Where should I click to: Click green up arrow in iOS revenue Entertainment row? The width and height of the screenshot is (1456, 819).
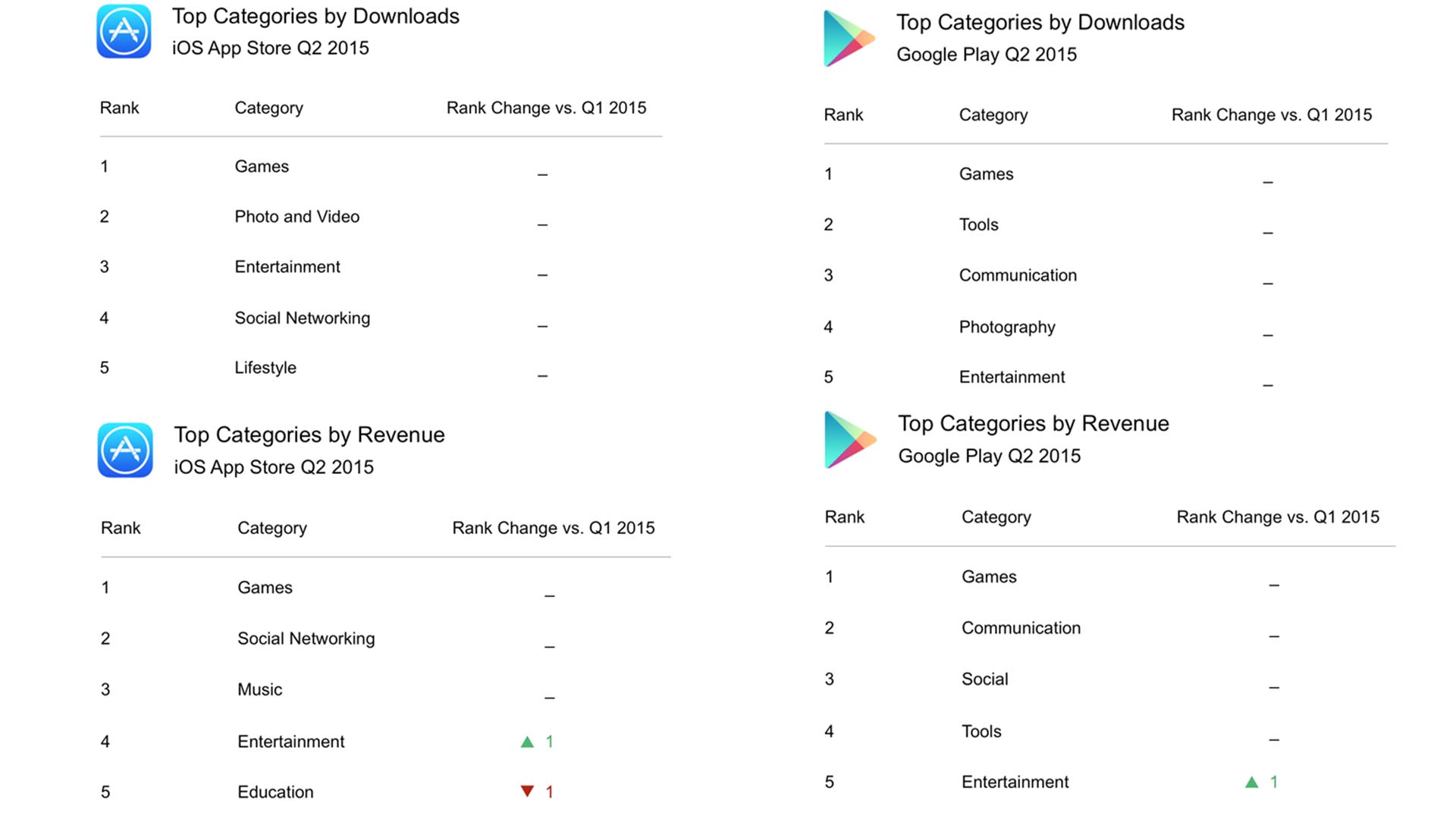[527, 742]
